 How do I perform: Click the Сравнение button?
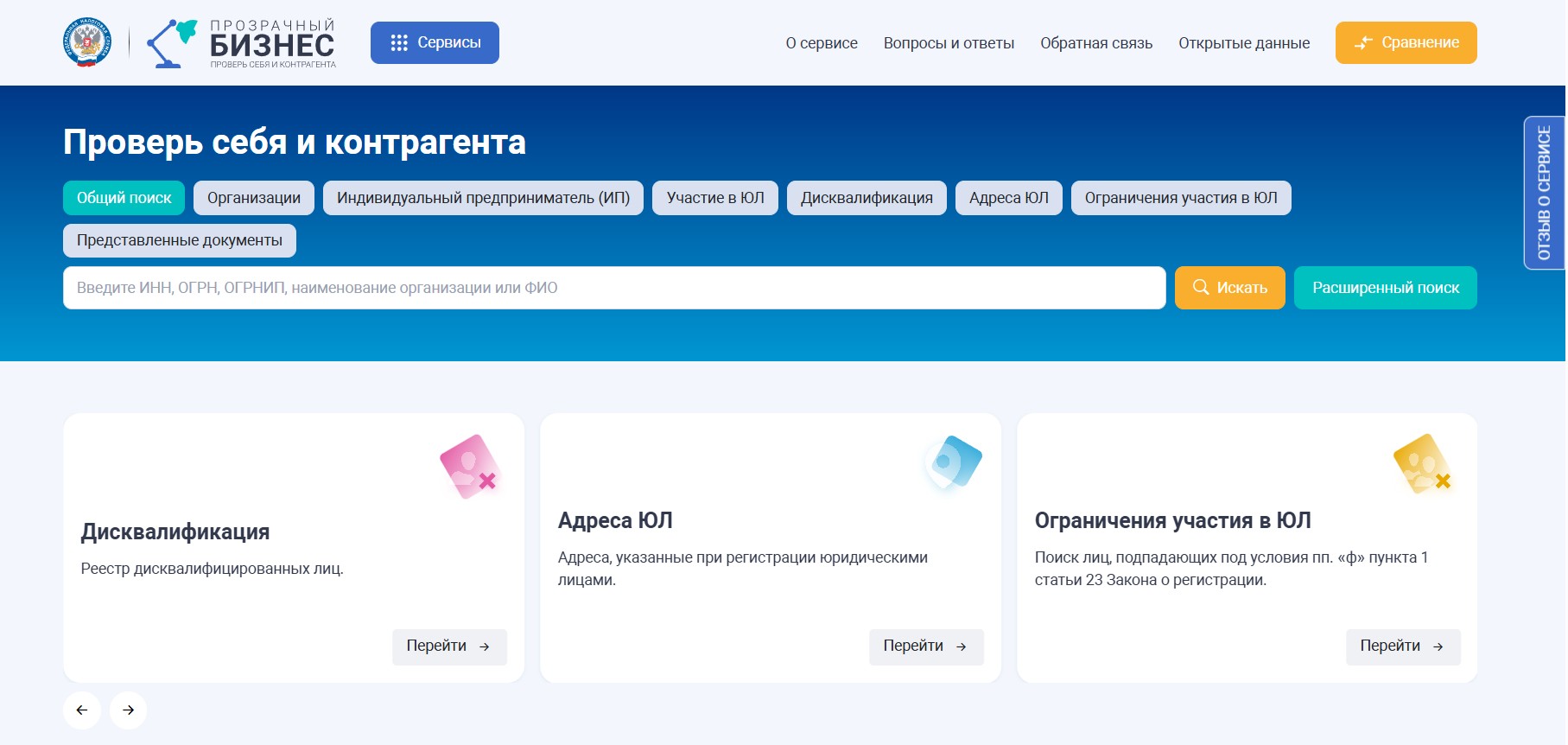pos(1406,42)
